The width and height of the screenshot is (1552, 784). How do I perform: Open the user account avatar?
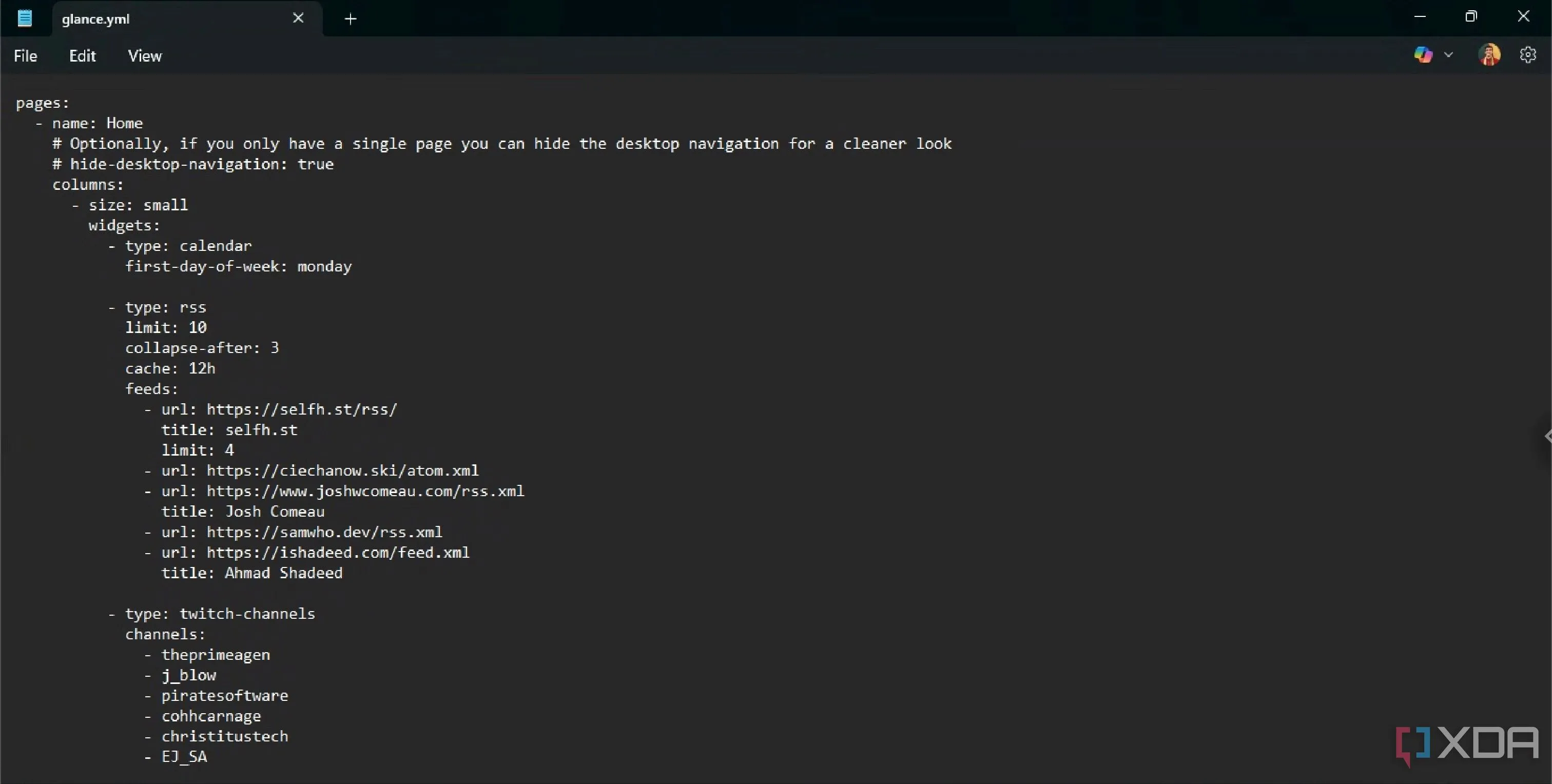coord(1489,55)
